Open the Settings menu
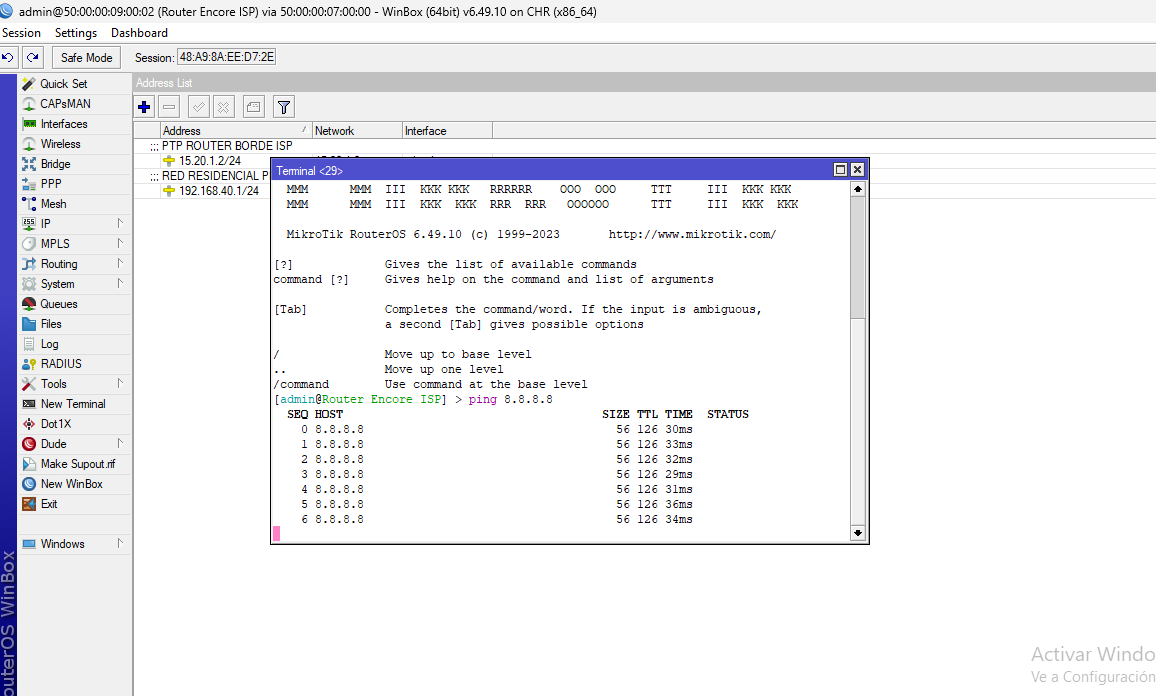Viewport: 1156px width, 696px height. click(75, 32)
